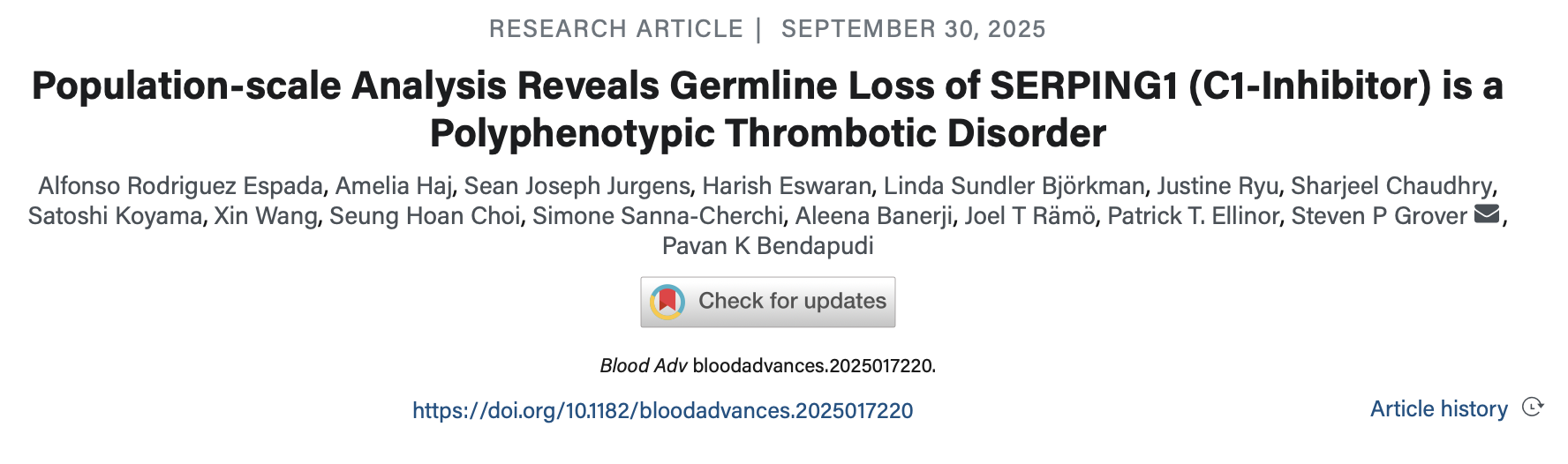Click the Crossmark bookmark icon
The image size is (1568, 464).
tap(667, 302)
